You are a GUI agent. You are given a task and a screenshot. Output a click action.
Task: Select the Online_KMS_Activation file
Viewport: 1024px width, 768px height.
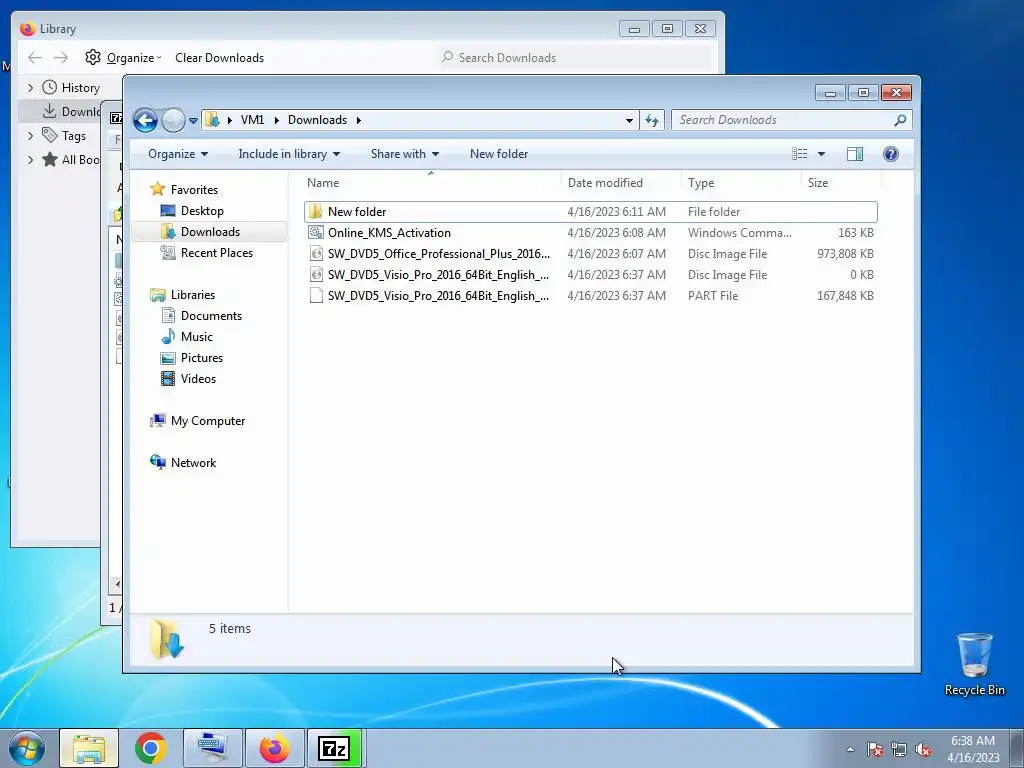(x=590, y=232)
